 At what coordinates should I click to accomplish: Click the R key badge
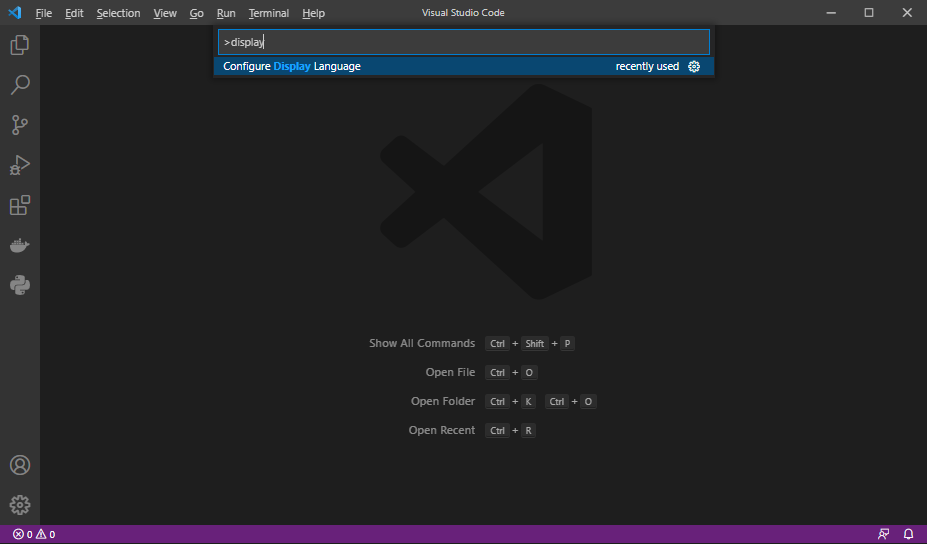click(528, 430)
